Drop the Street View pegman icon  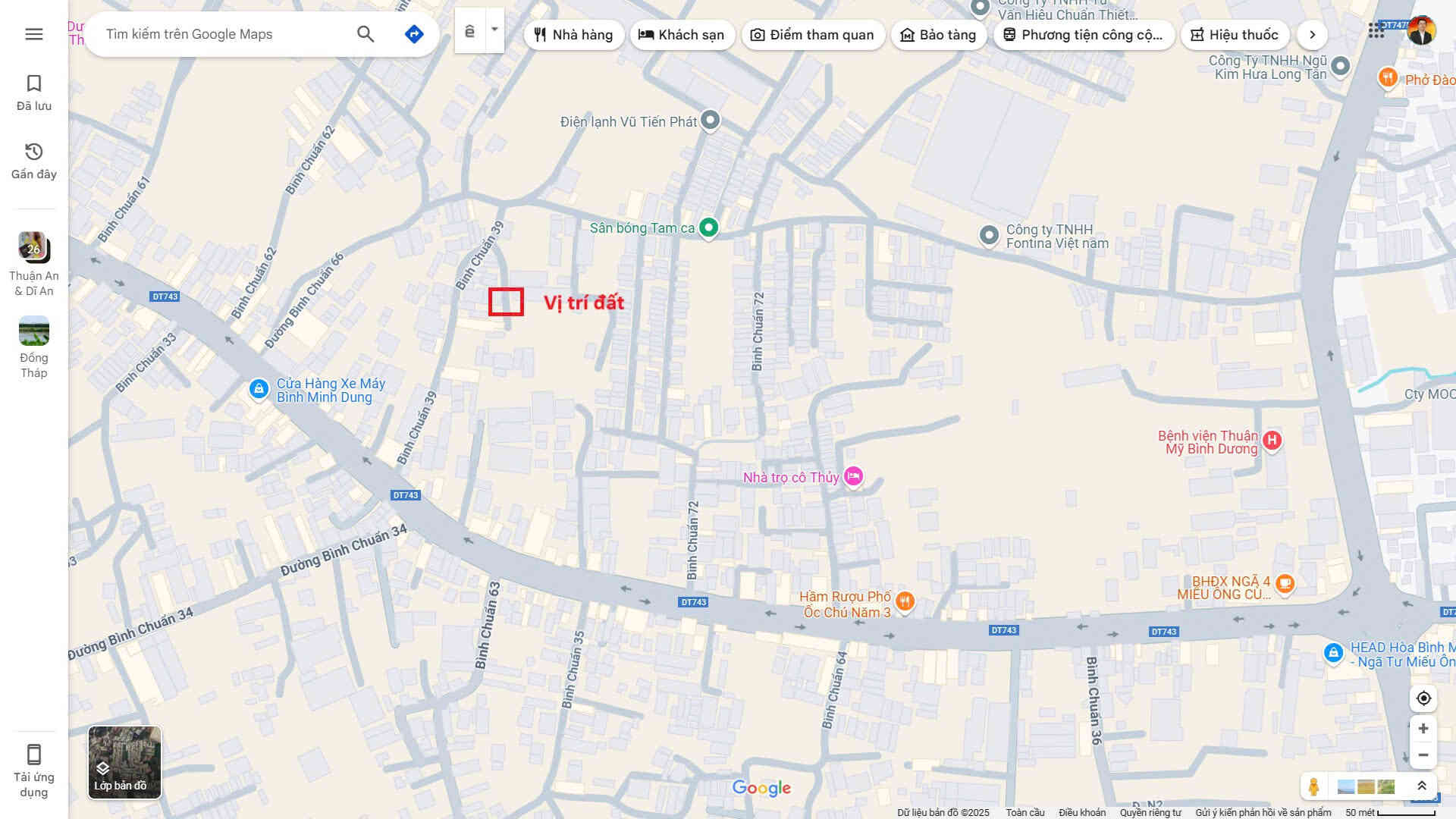[x=1313, y=786]
